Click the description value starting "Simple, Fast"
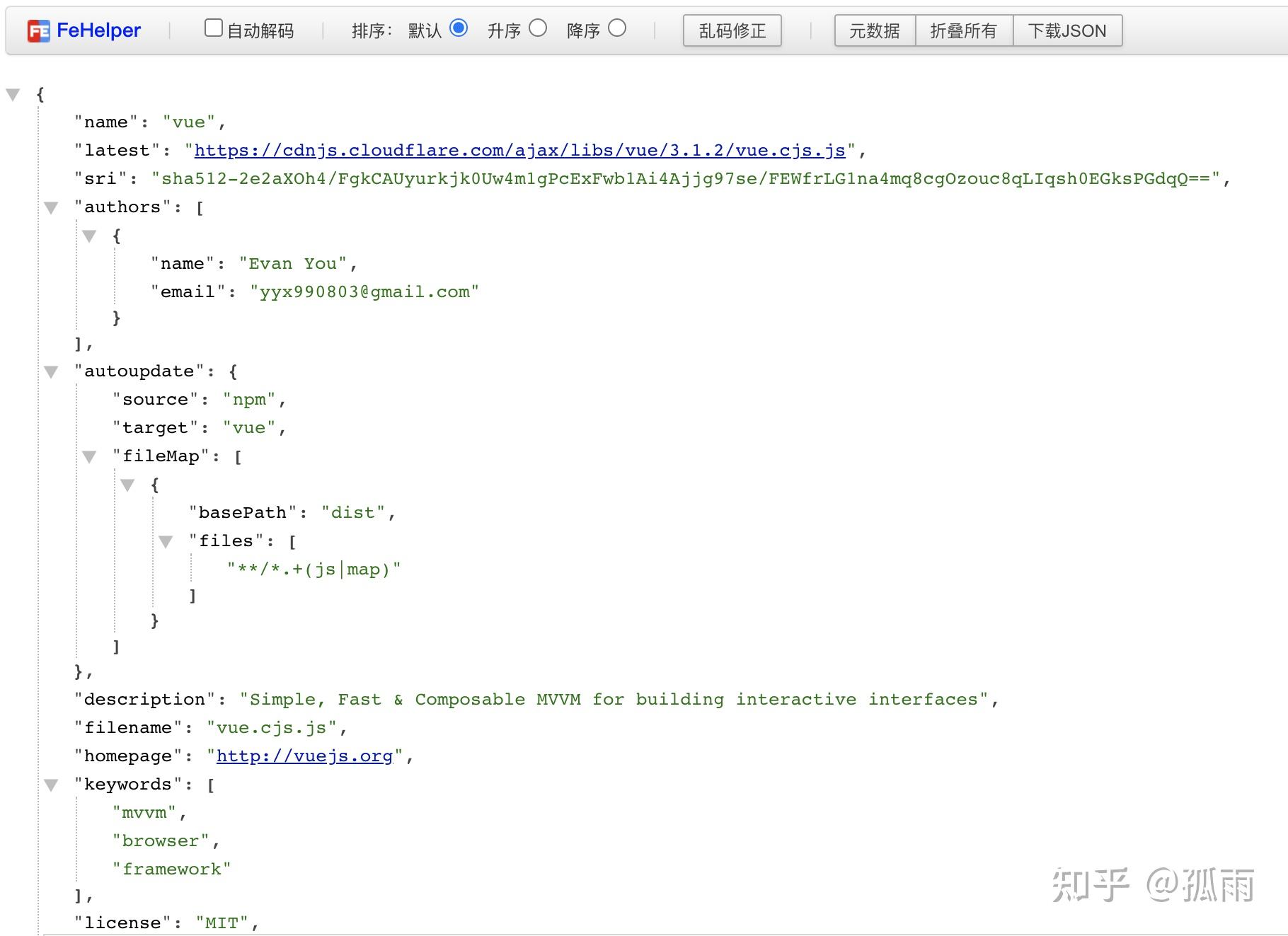 [614, 699]
